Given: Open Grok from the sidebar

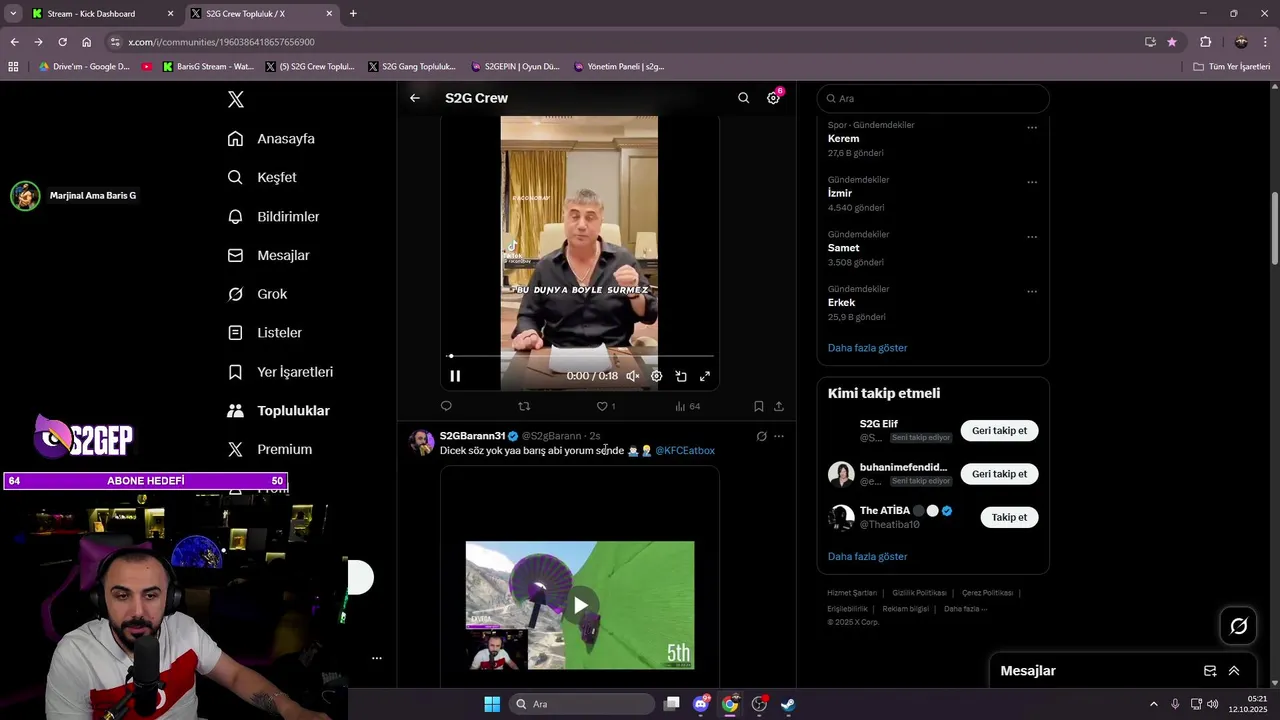Looking at the screenshot, I should pos(257,294).
